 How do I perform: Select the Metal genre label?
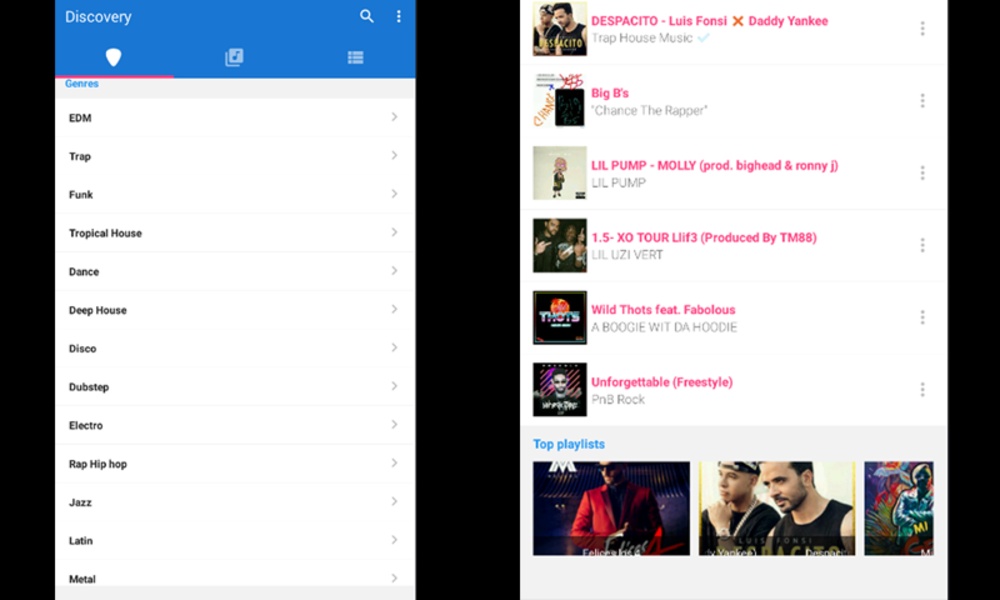(82, 579)
